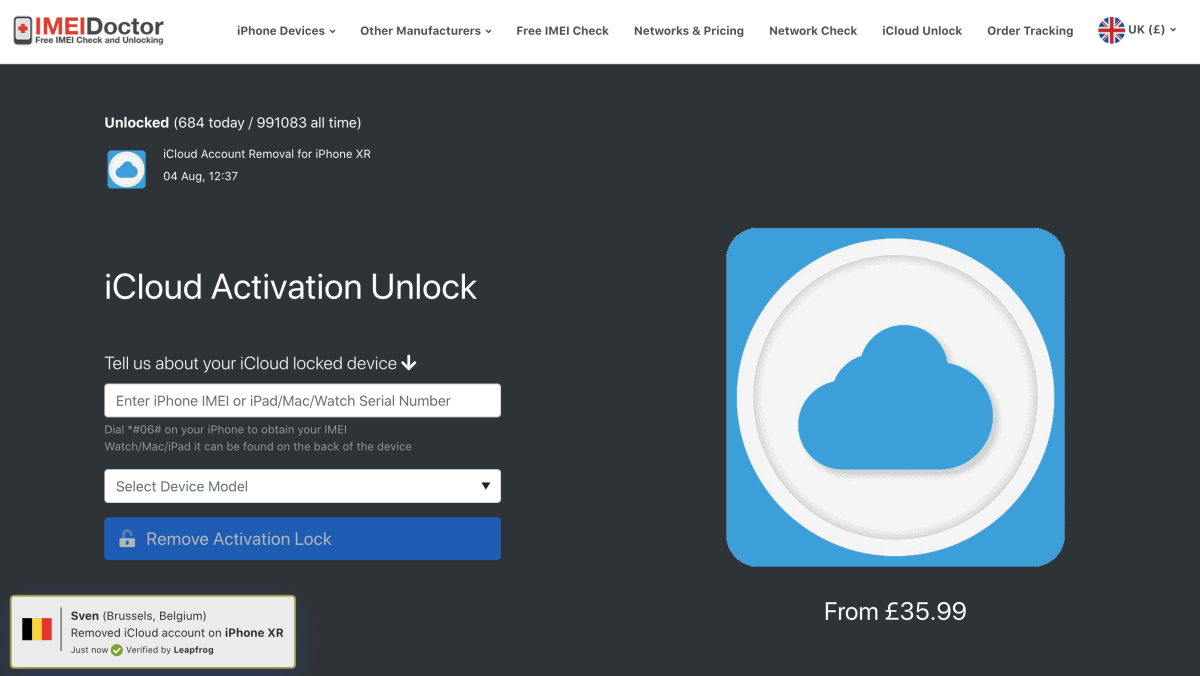Expand the Other Manufacturers menu
The height and width of the screenshot is (676, 1200).
click(426, 31)
